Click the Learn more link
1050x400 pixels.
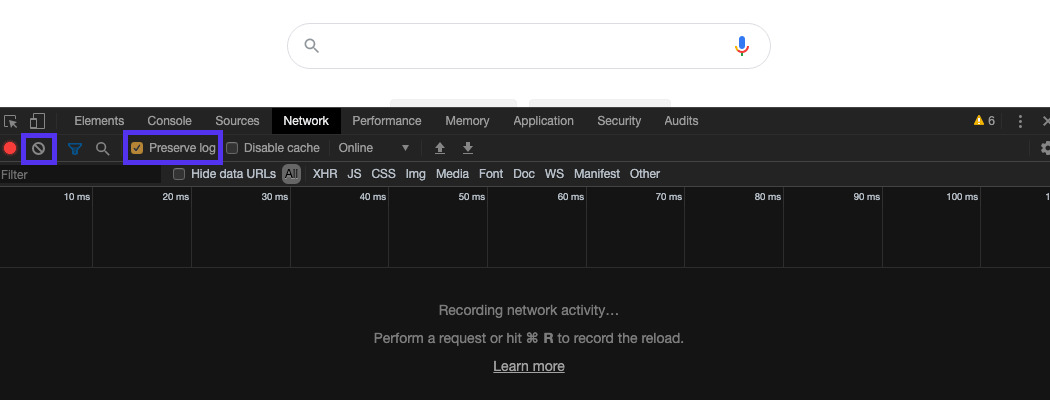click(x=528, y=366)
